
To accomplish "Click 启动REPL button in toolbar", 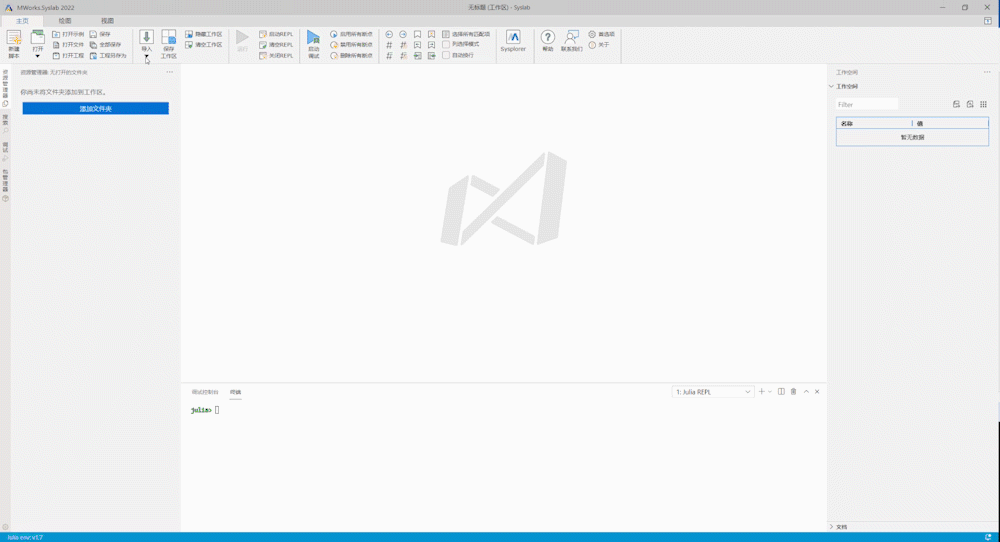I will pyautogui.click(x=276, y=34).
